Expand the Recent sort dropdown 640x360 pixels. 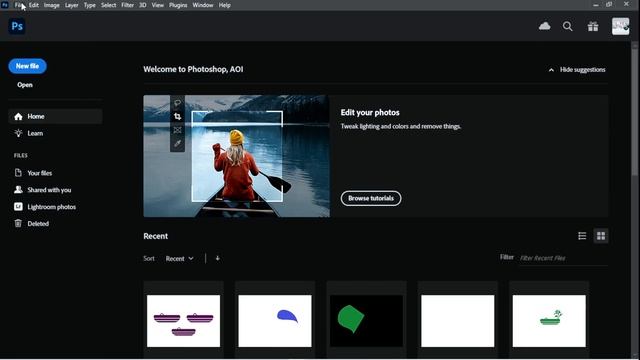180,259
